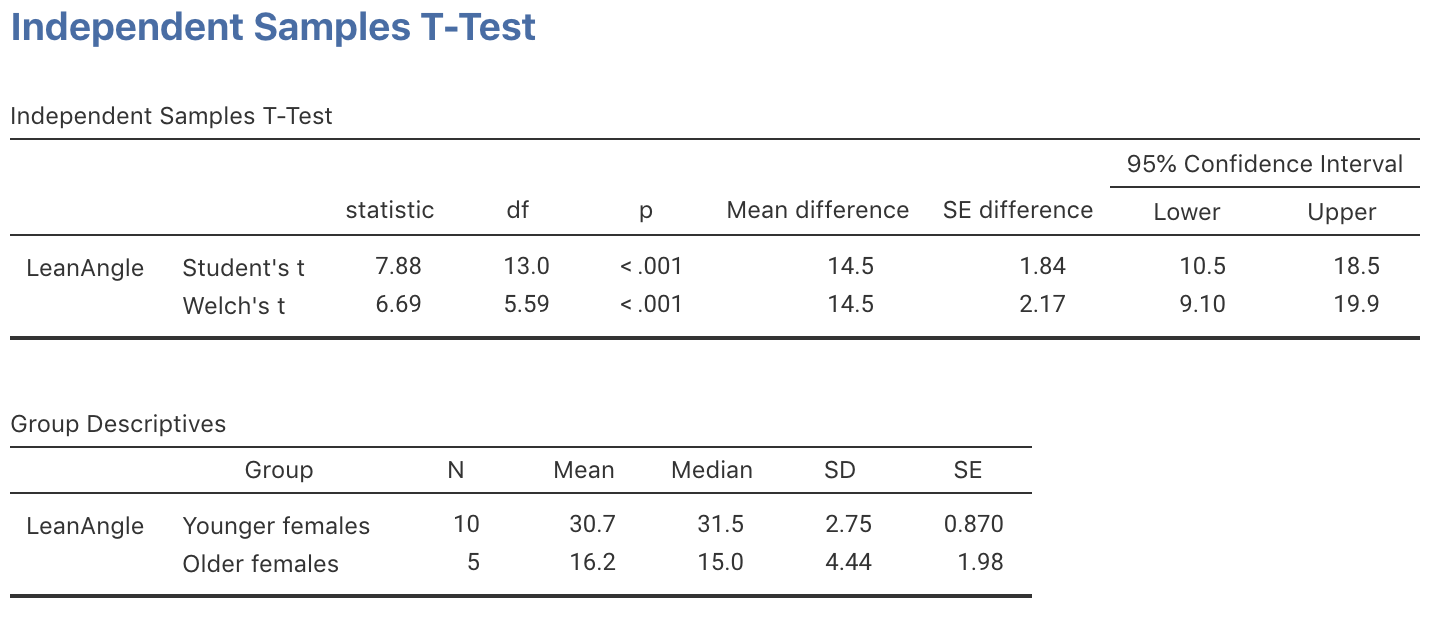The width and height of the screenshot is (1438, 630).
Task: Click the Welch's df value 5.59
Action: pyautogui.click(x=526, y=304)
